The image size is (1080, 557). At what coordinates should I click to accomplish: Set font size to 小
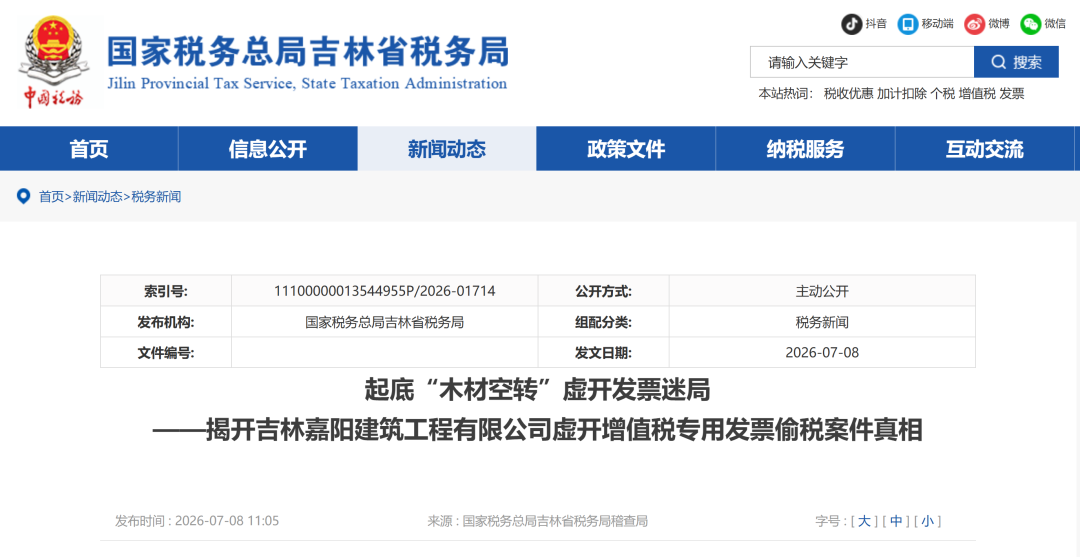[x=927, y=521]
